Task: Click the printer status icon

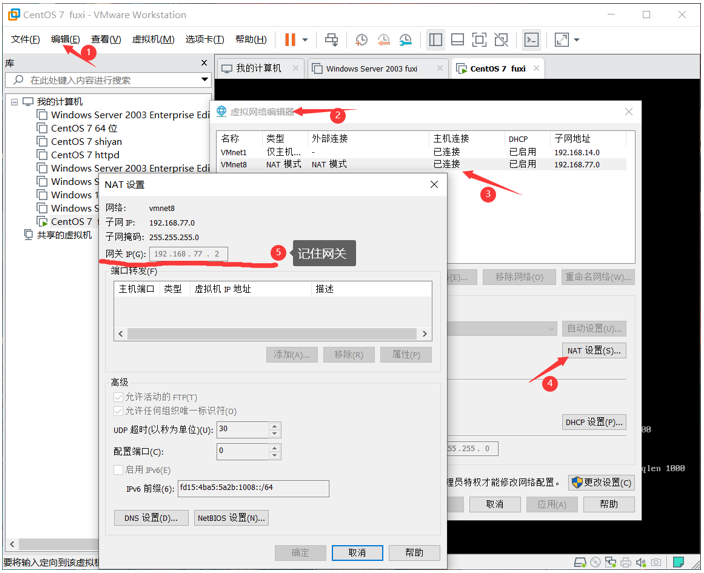Action: tap(625, 562)
